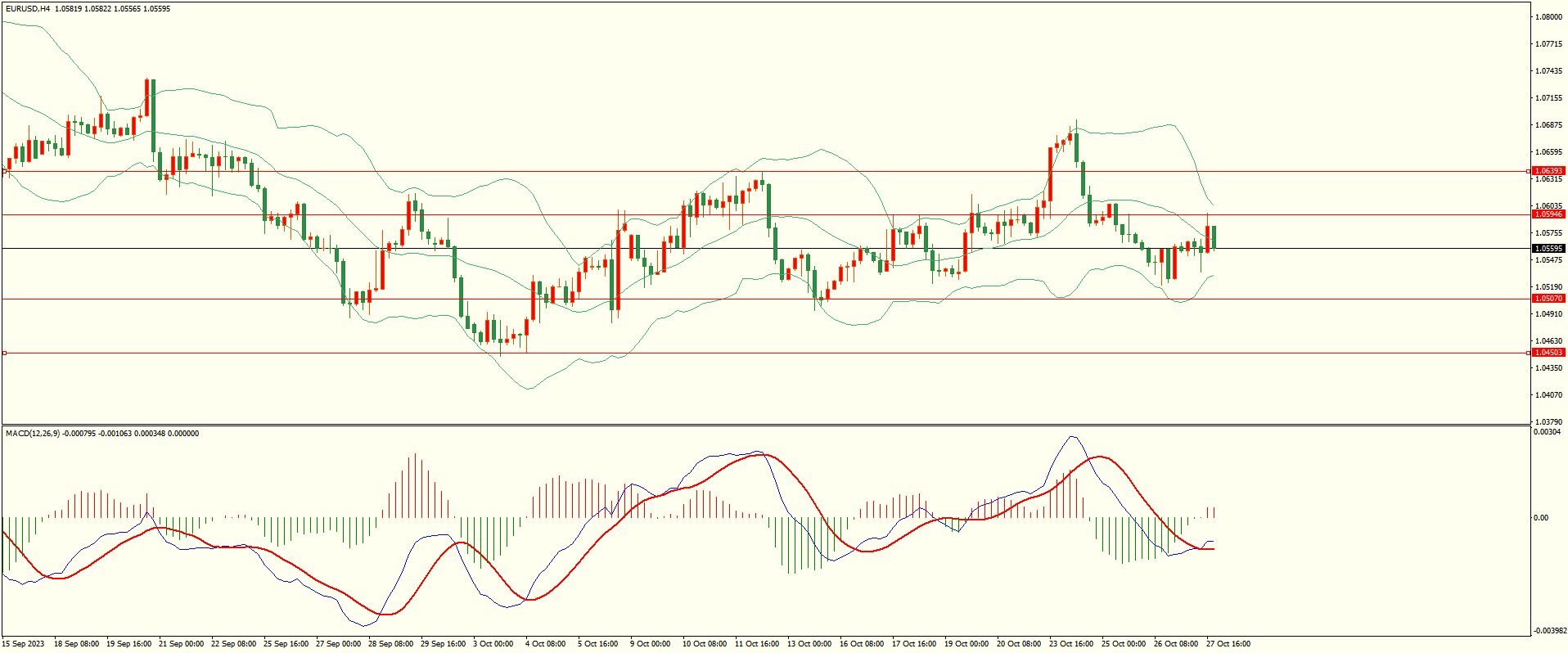The width and height of the screenshot is (1568, 653).
Task: Click the EURUSD,H4 chart title text
Action: tap(28, 9)
